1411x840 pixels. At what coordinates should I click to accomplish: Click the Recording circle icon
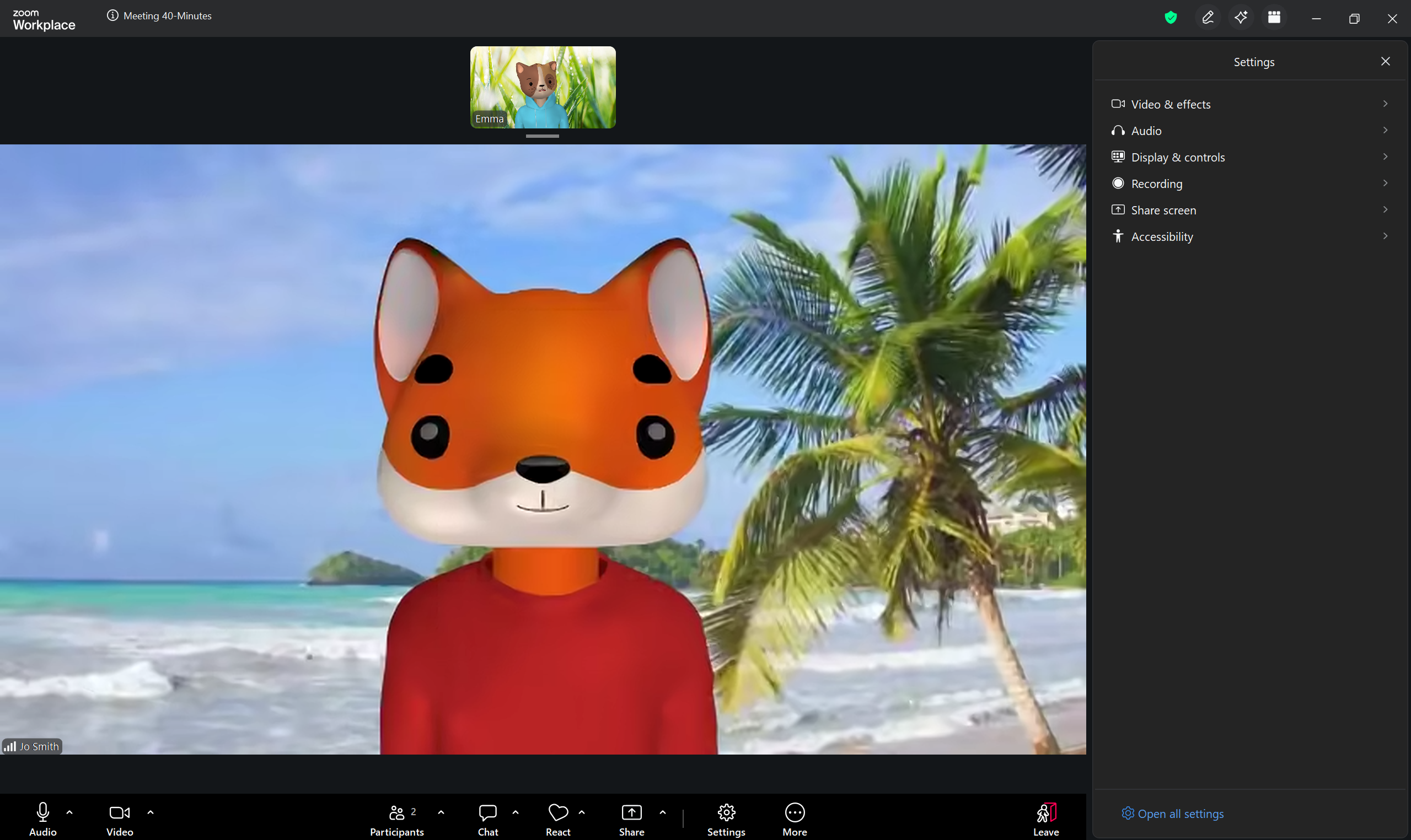[1118, 183]
